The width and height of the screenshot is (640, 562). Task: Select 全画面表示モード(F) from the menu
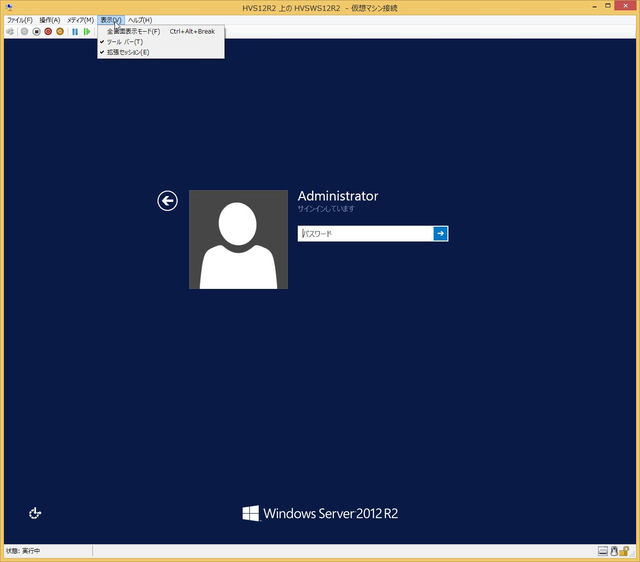point(161,31)
